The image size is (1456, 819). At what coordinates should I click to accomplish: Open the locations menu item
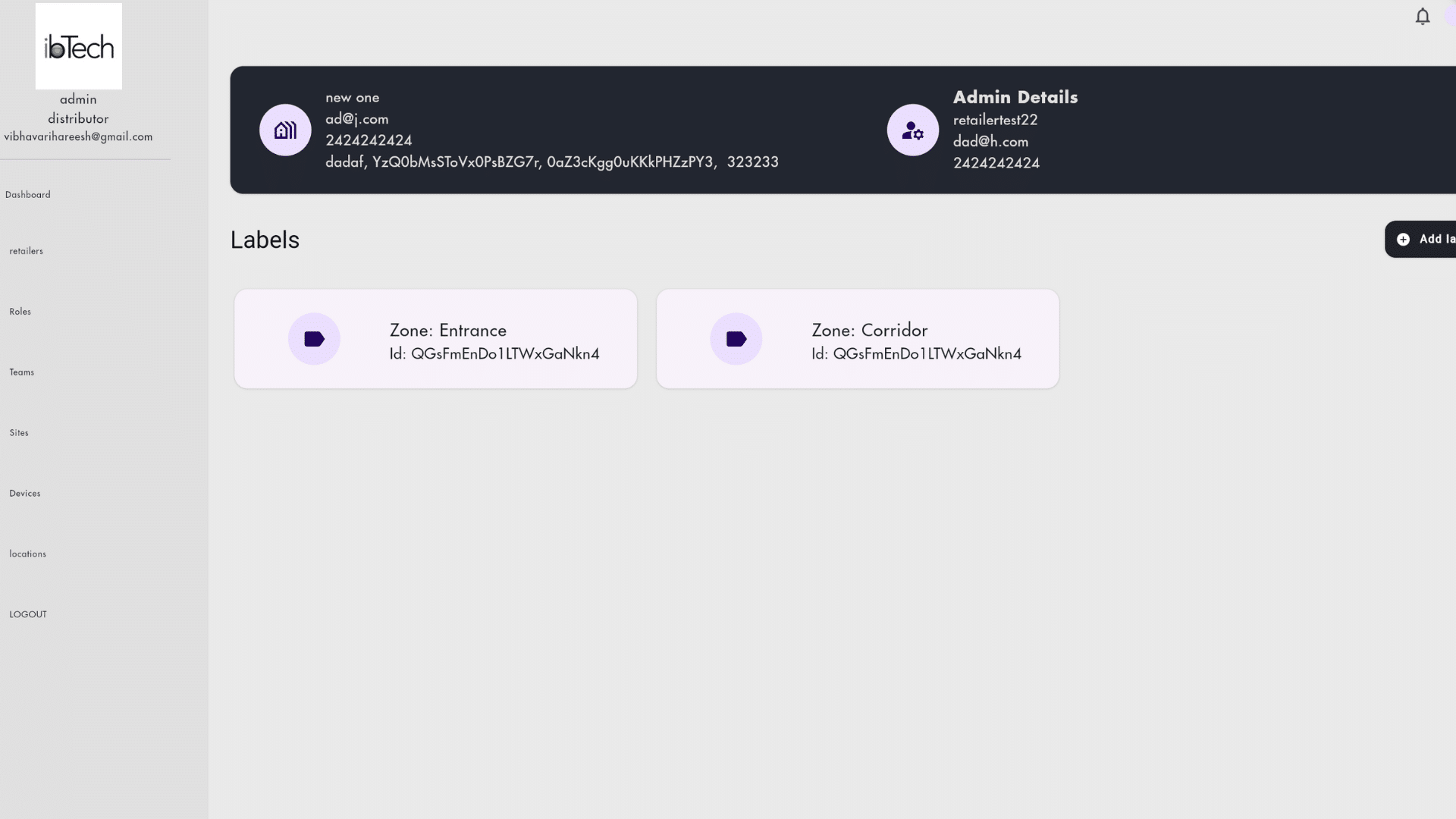pyautogui.click(x=28, y=554)
